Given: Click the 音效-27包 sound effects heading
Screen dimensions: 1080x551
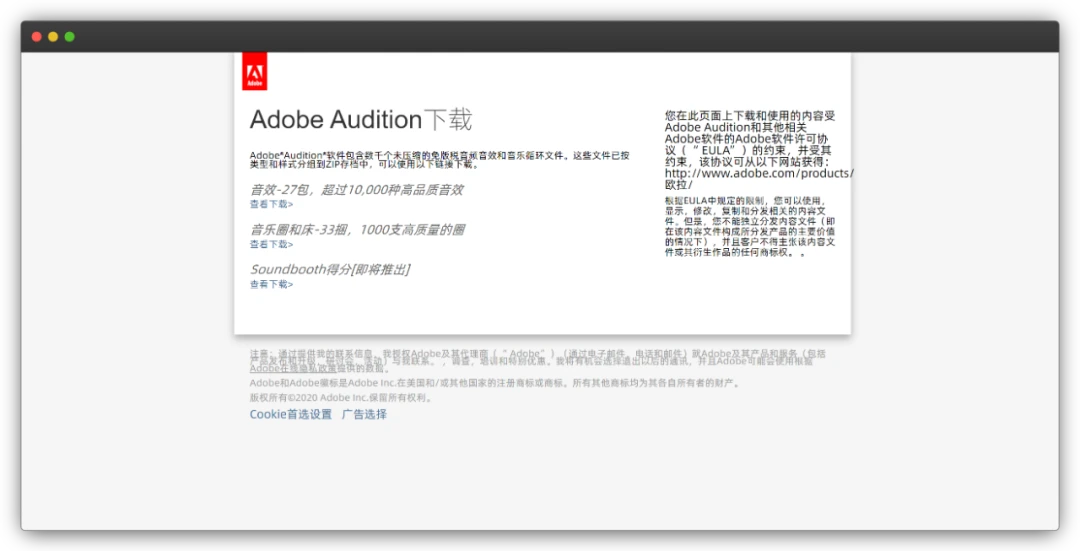Looking at the screenshot, I should [357, 189].
